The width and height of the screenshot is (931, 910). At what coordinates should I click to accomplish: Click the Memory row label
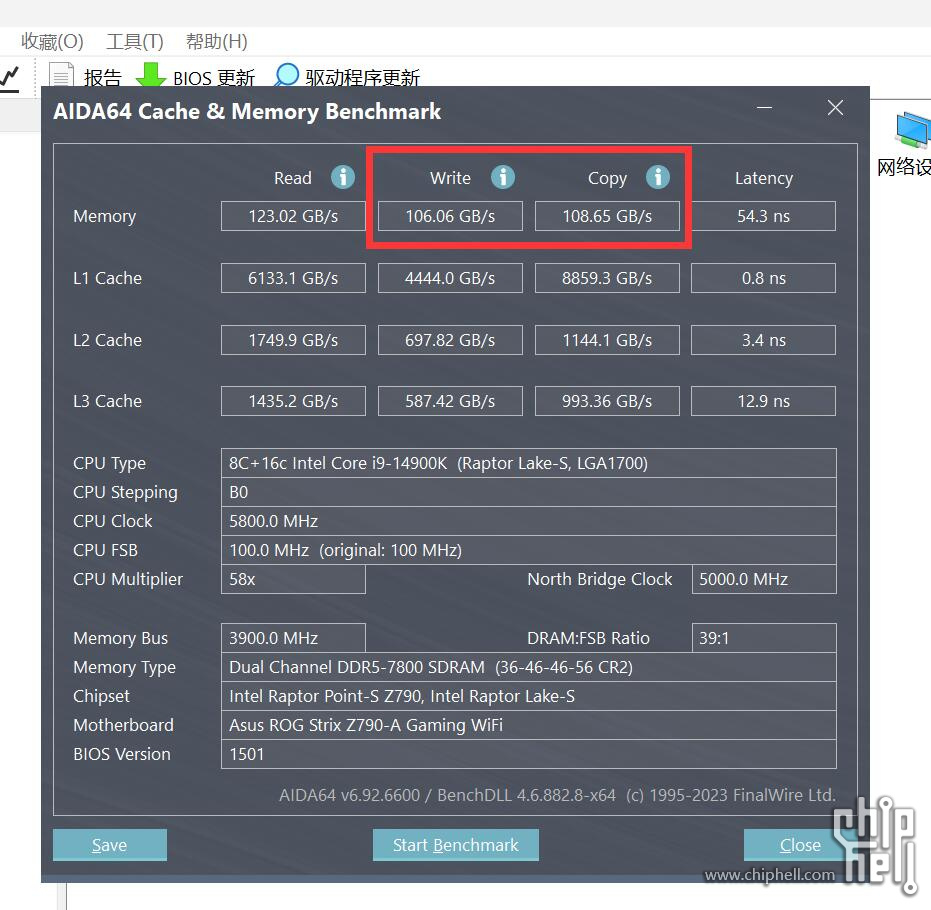104,217
